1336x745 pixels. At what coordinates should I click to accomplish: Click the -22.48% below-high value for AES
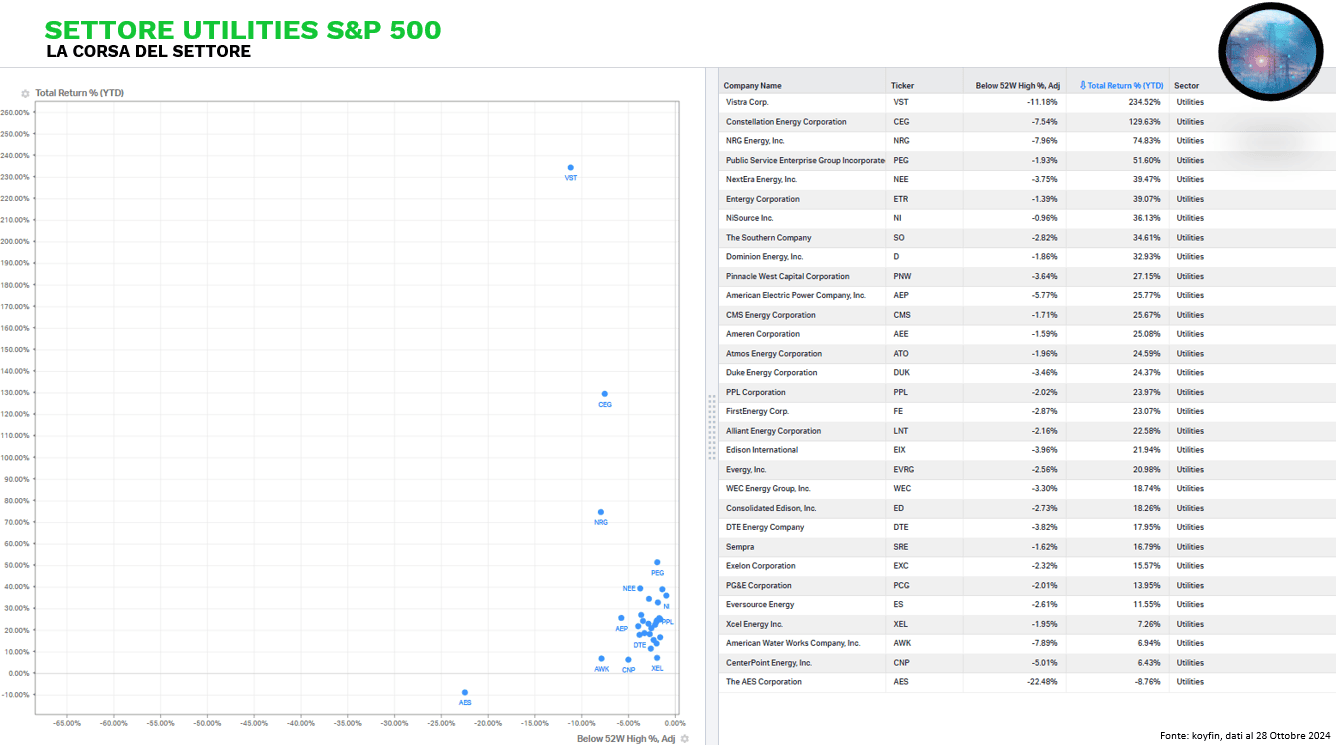[x=1042, y=682]
